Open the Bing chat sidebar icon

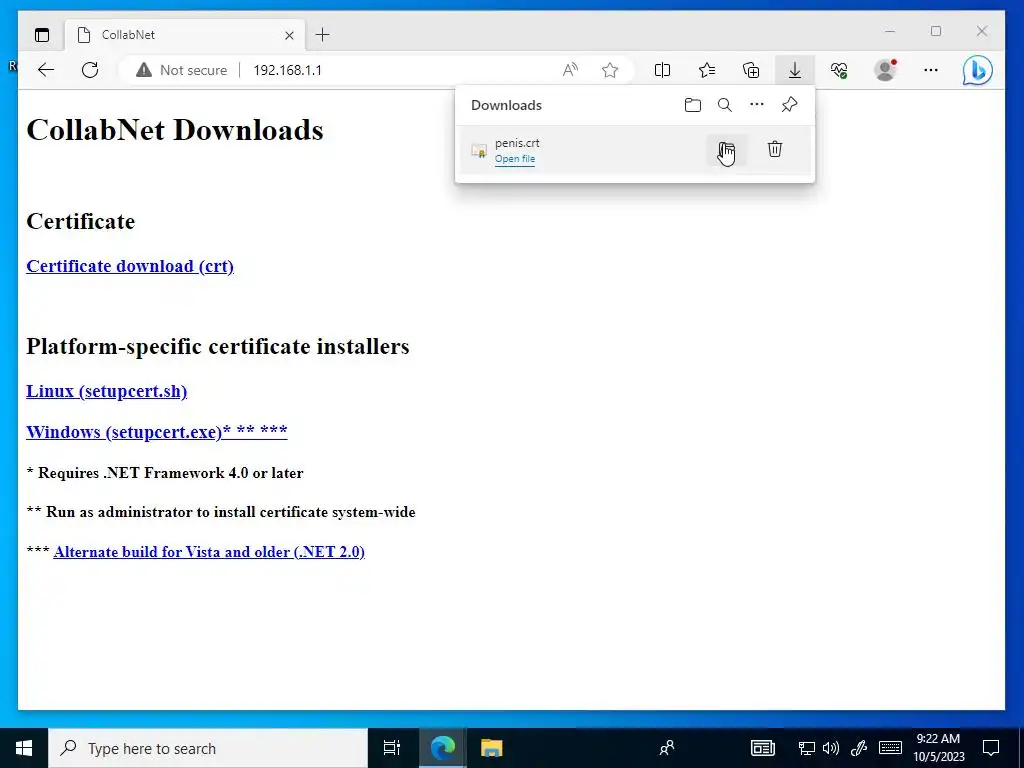tap(978, 70)
